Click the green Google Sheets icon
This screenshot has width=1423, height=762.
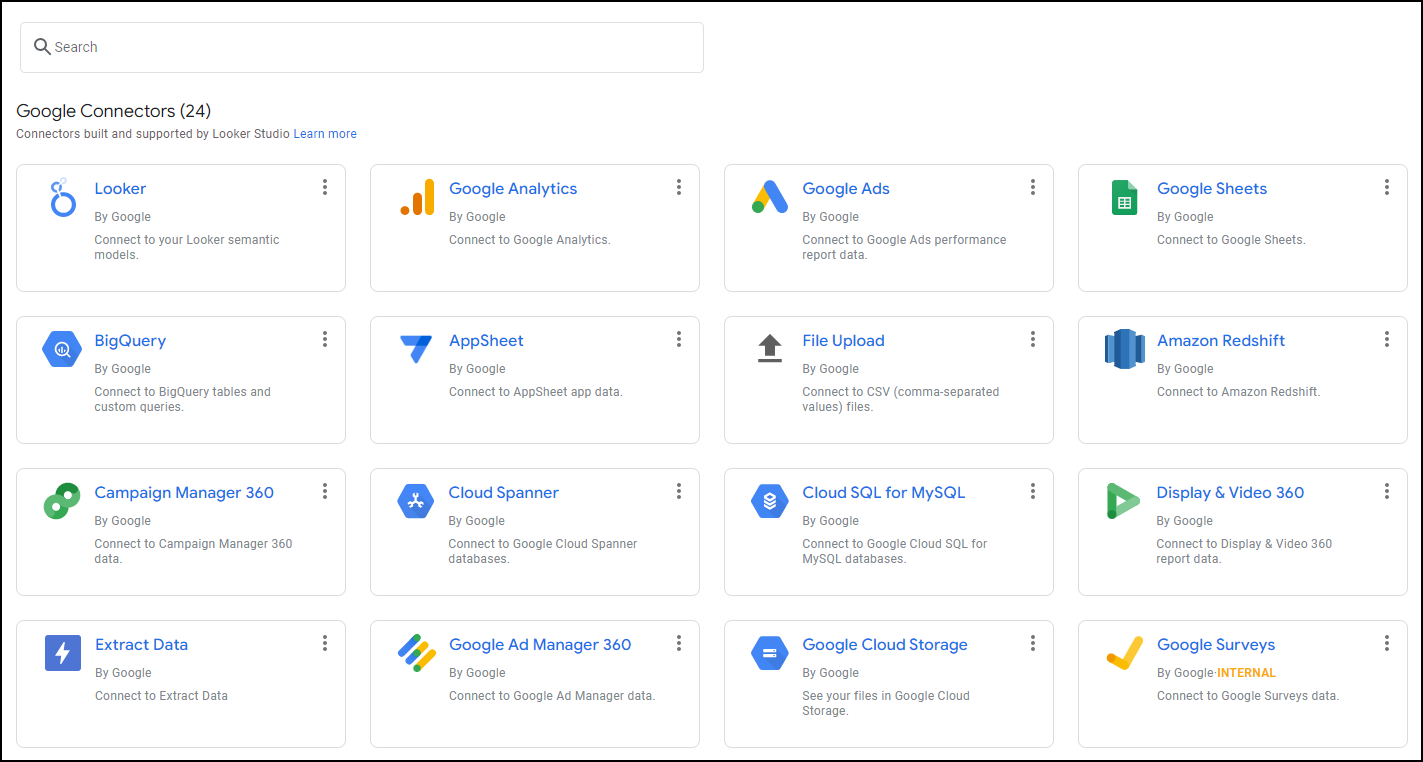coord(1125,197)
